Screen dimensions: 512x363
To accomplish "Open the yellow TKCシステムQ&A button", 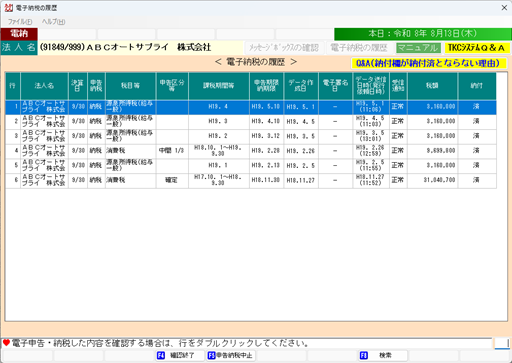I will tap(477, 48).
